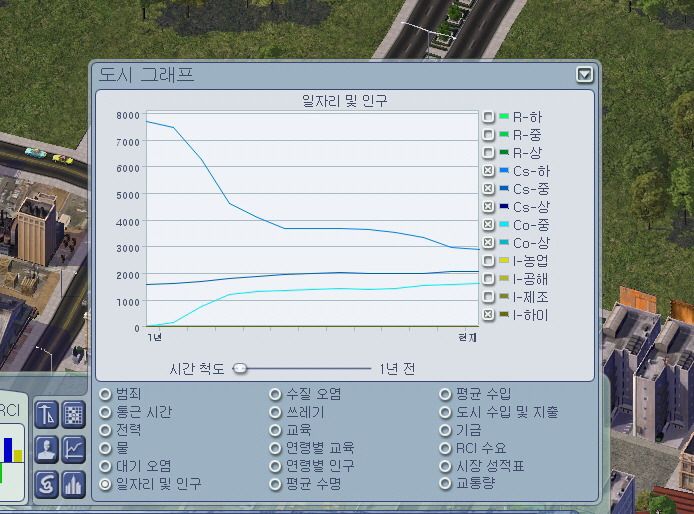Disable the Cs-중 series checkbox
The height and width of the screenshot is (514, 694).
(x=488, y=189)
